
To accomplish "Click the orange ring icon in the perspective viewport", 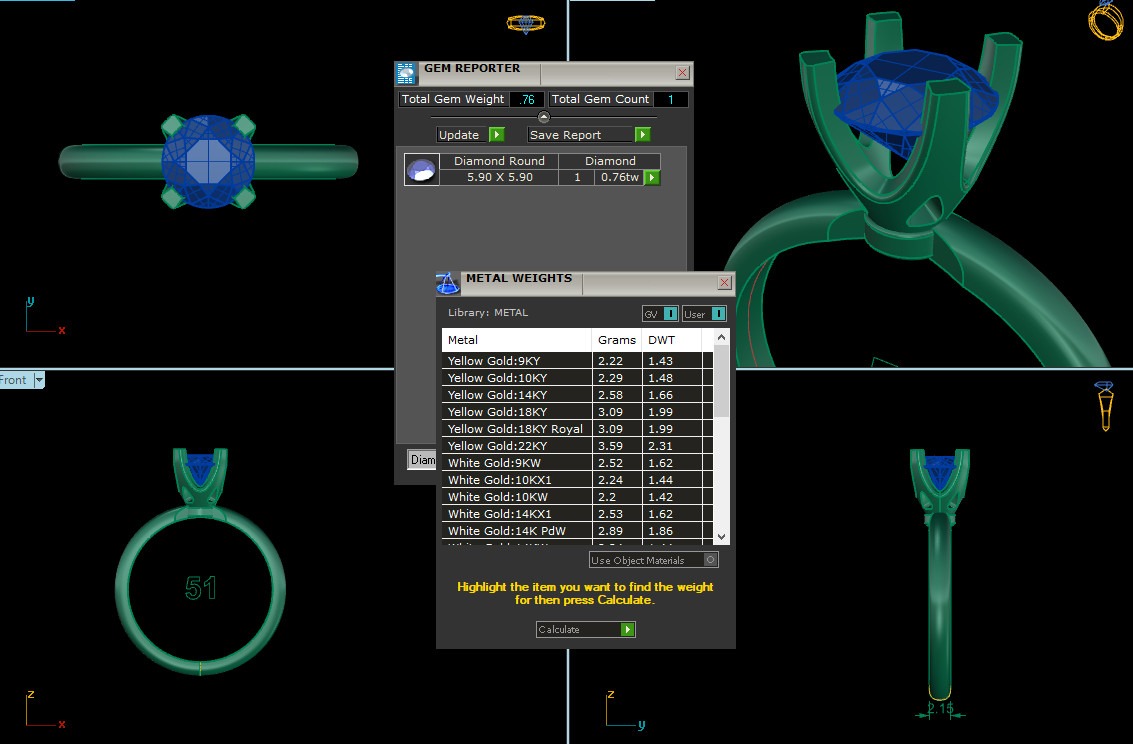I will click(x=1105, y=20).
